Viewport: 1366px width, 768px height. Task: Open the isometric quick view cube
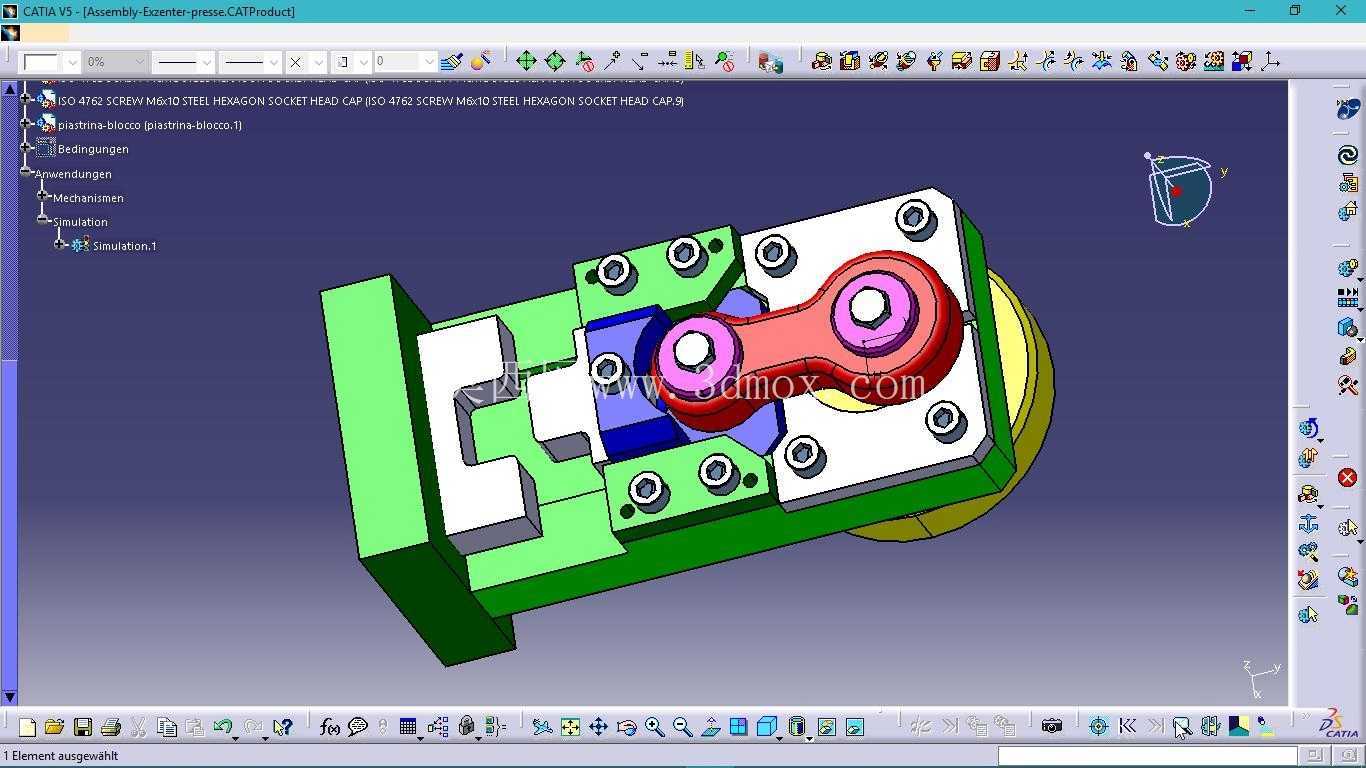767,727
